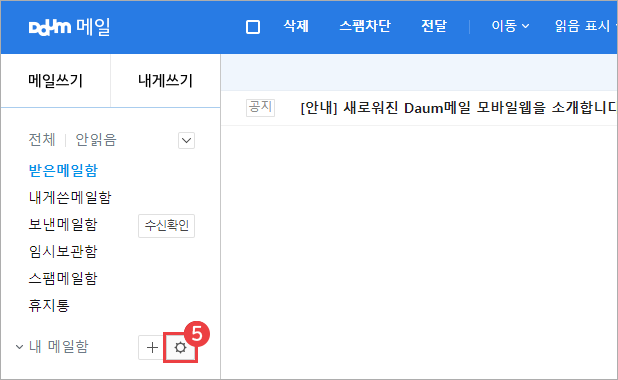Click the 공지 badge label

click(260, 108)
